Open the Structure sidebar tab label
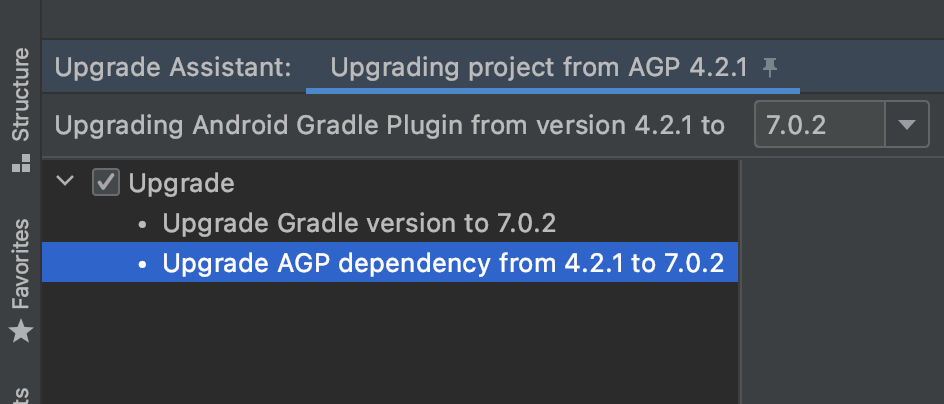The width and height of the screenshot is (944, 404). (20, 105)
